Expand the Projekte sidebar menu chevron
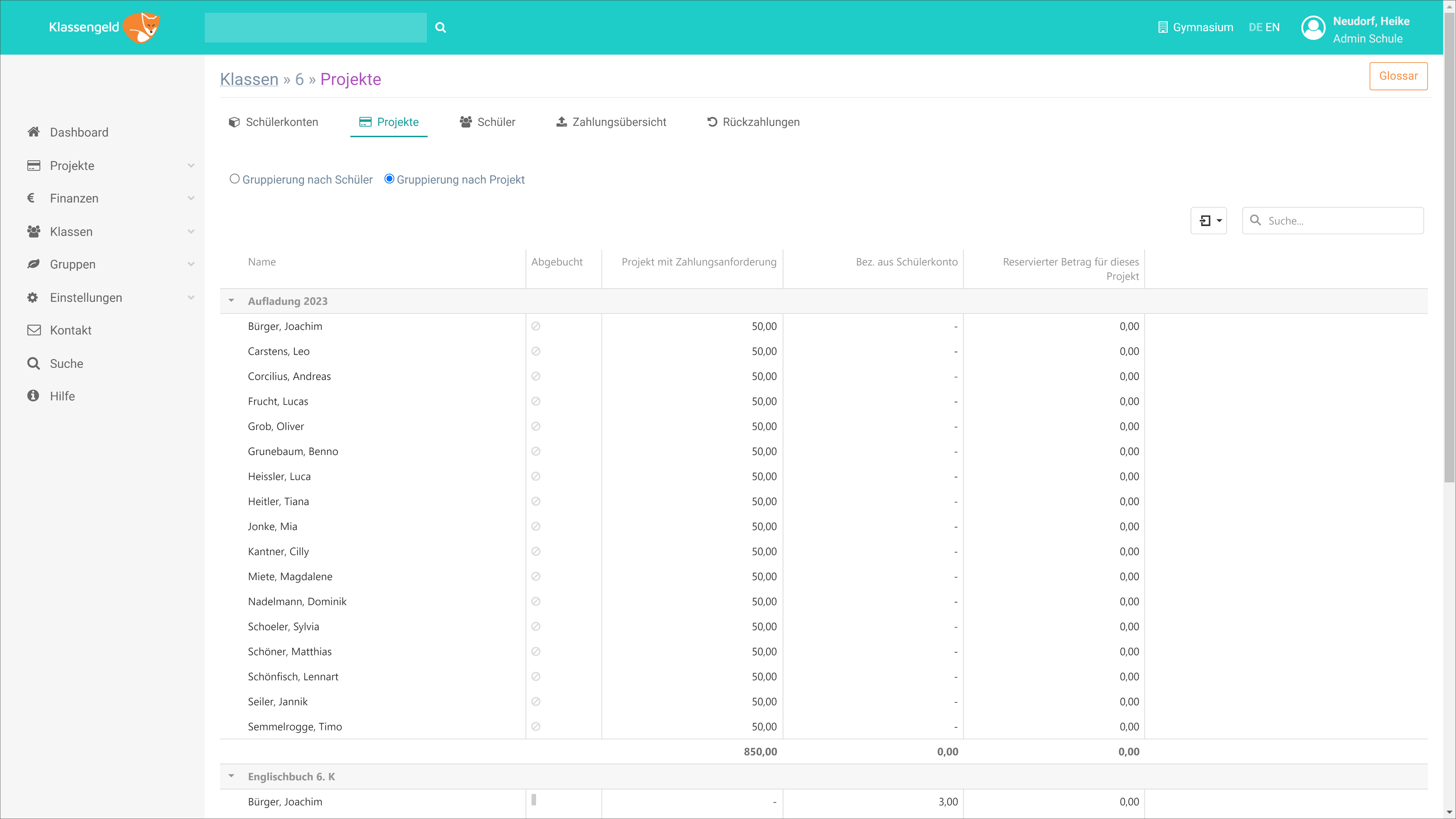This screenshot has width=1456, height=819. click(191, 166)
